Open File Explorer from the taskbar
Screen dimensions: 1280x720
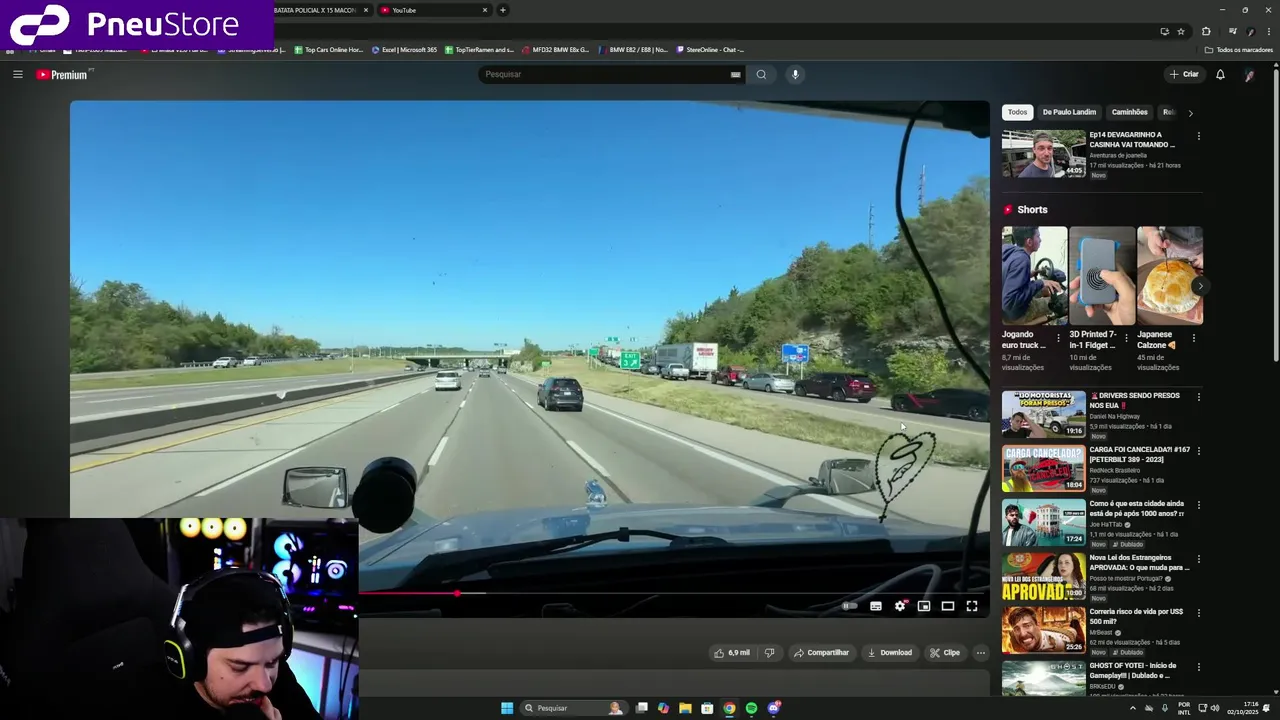pos(685,708)
